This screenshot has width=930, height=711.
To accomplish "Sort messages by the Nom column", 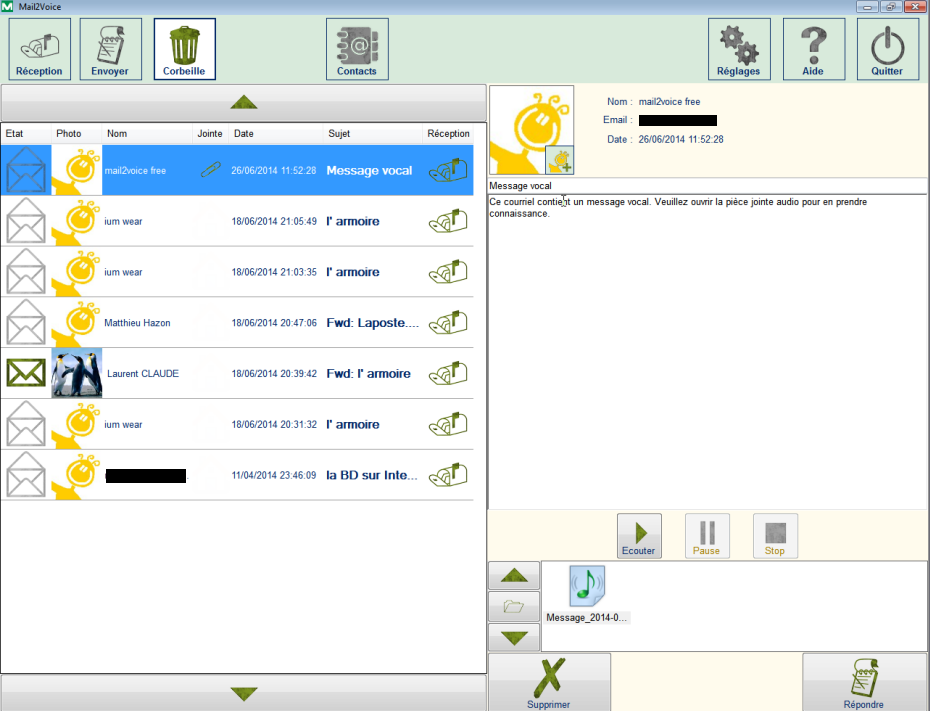I will 147,134.
